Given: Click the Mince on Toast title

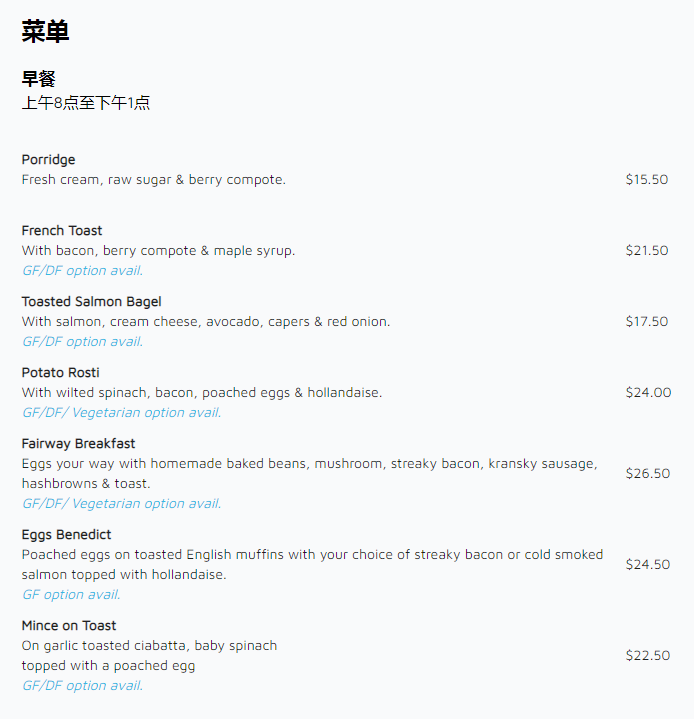Looking at the screenshot, I should click(x=69, y=626).
